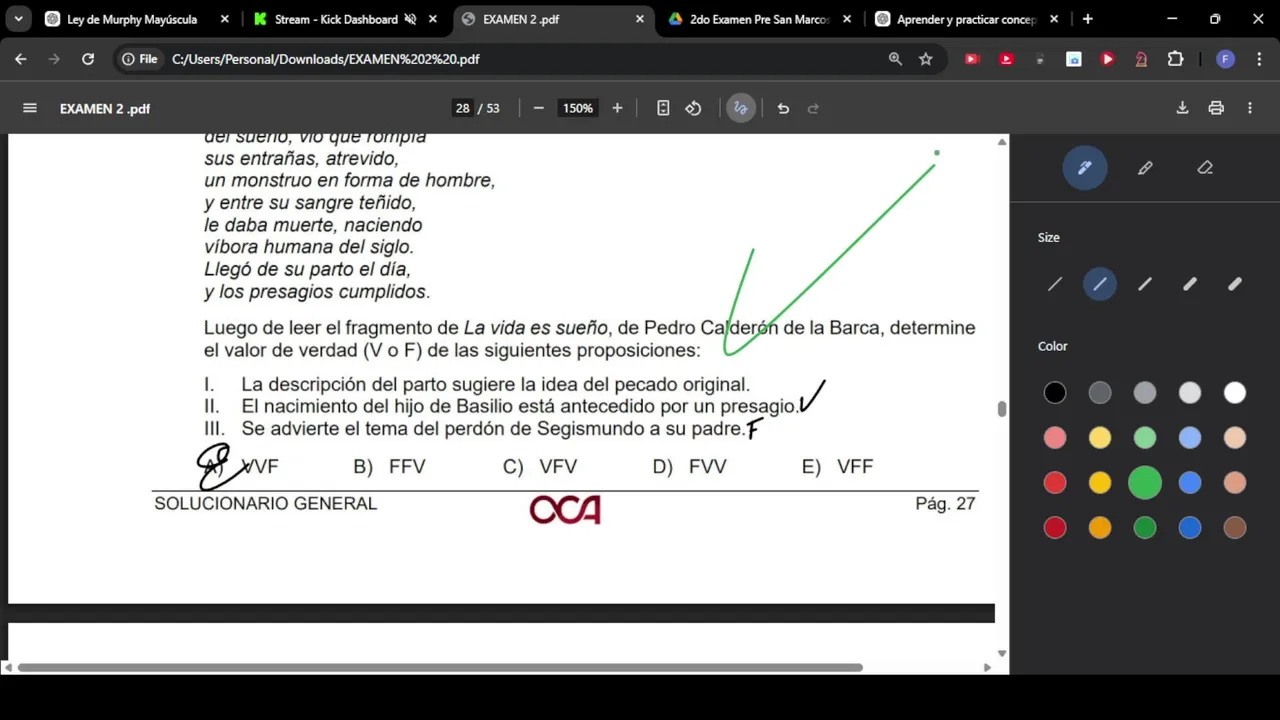Viewport: 1280px width, 720px height.
Task: Go back to the previous page
Action: pos(21,59)
